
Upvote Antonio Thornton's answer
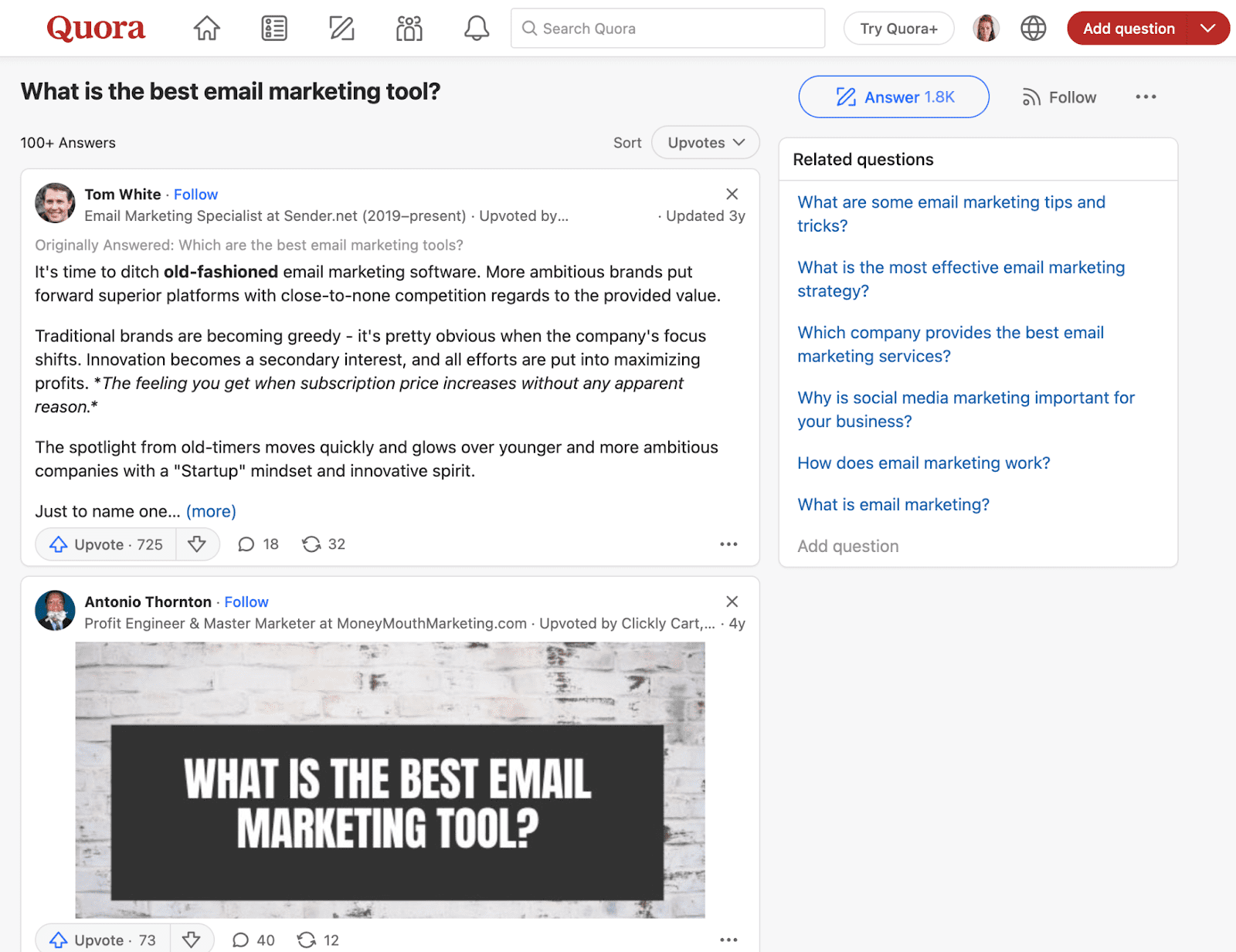coord(104,940)
